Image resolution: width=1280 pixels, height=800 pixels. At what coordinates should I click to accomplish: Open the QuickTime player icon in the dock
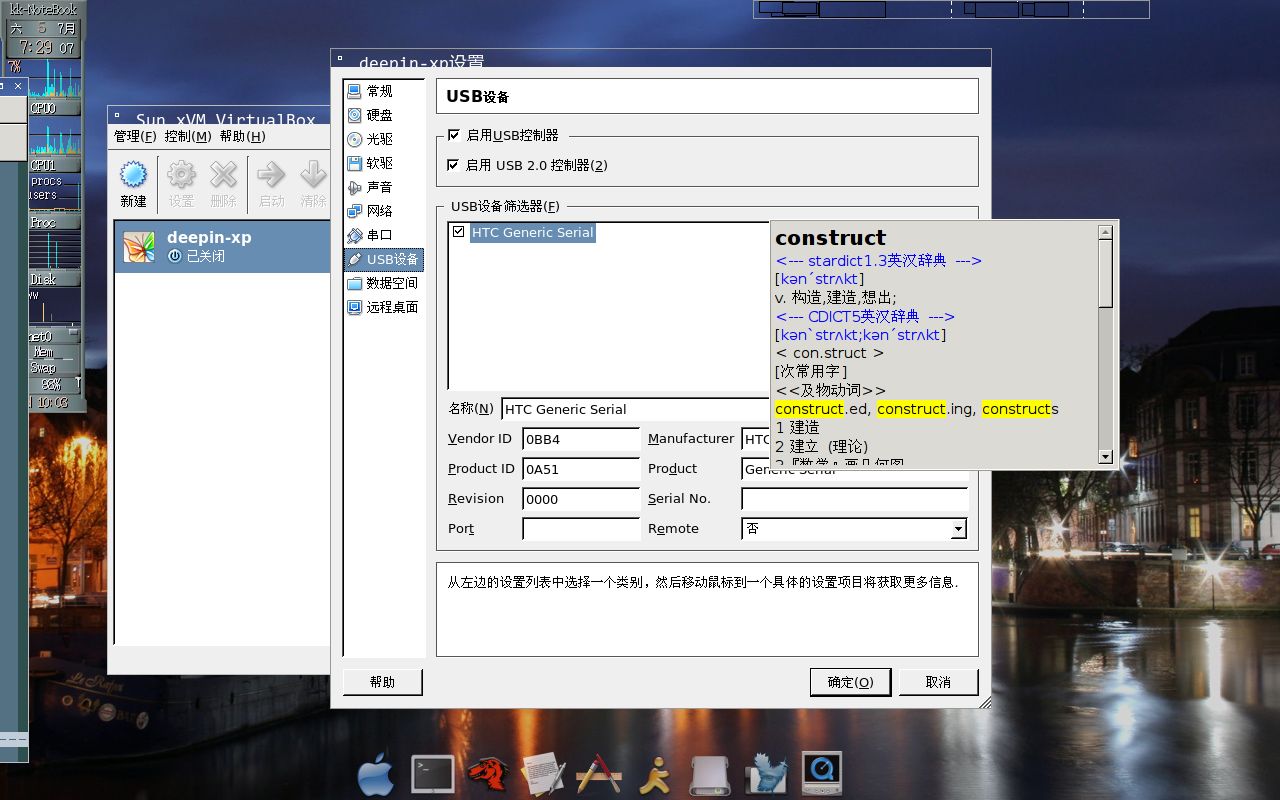[x=822, y=773]
